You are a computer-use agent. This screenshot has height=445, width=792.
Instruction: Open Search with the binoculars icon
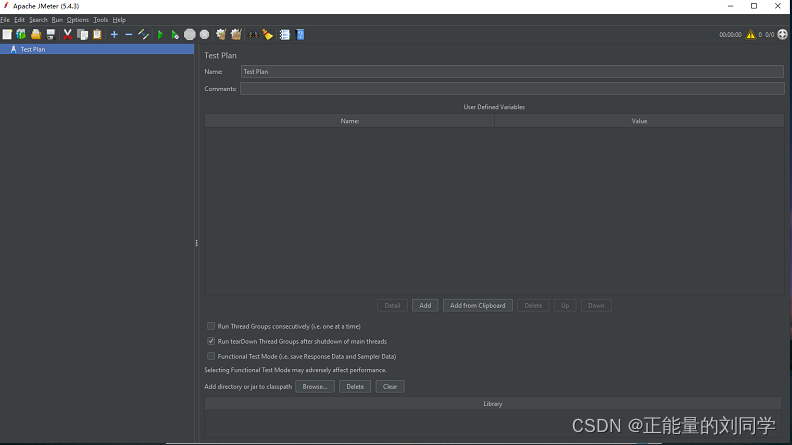[x=253, y=34]
